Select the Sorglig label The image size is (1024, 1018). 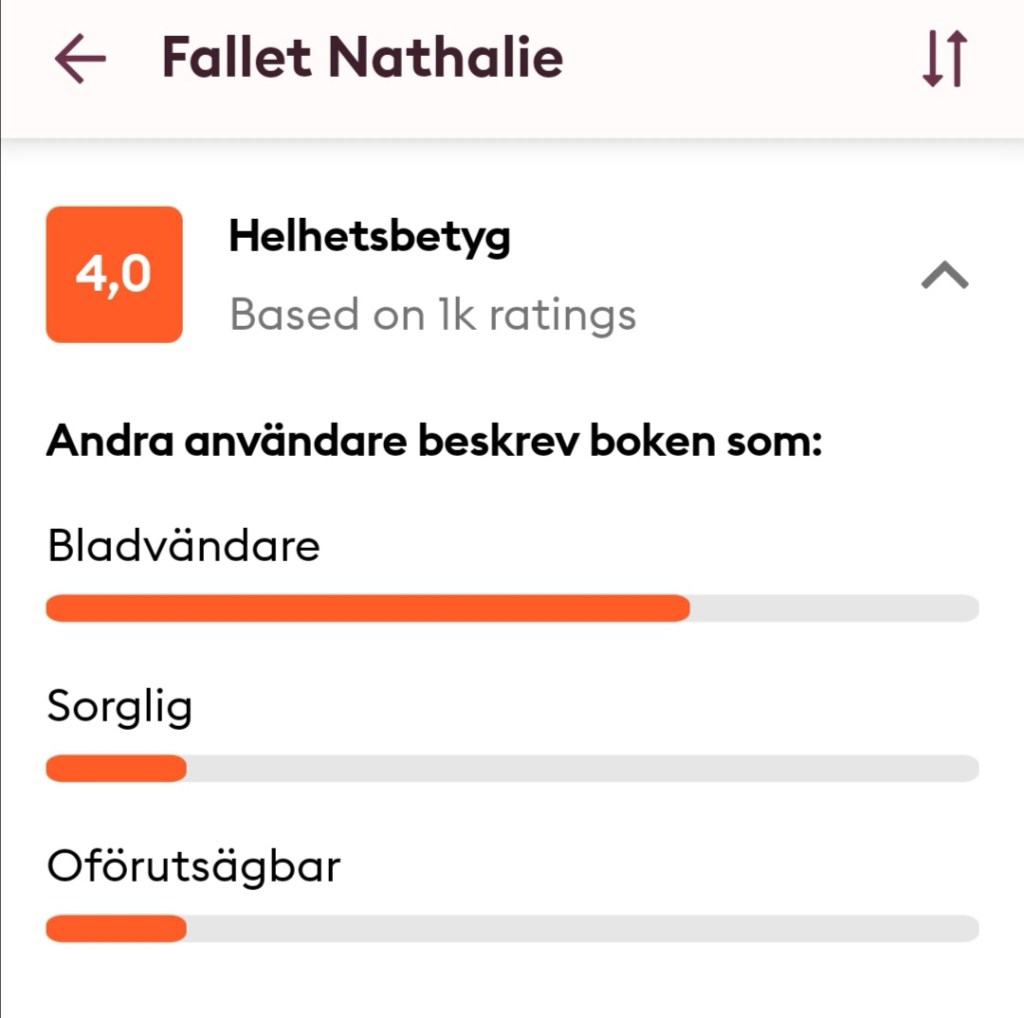click(119, 708)
